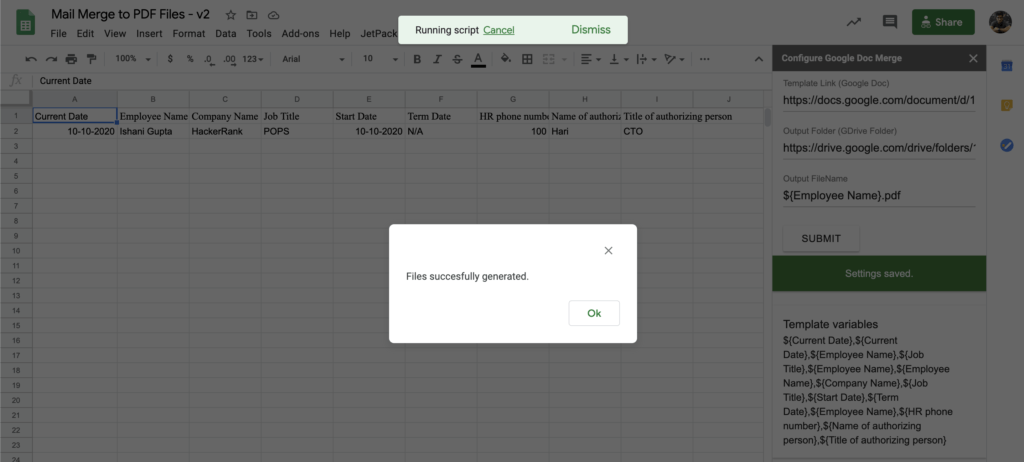The height and width of the screenshot is (462, 1024).
Task: Open the Tools menu
Action: pyautogui.click(x=259, y=33)
